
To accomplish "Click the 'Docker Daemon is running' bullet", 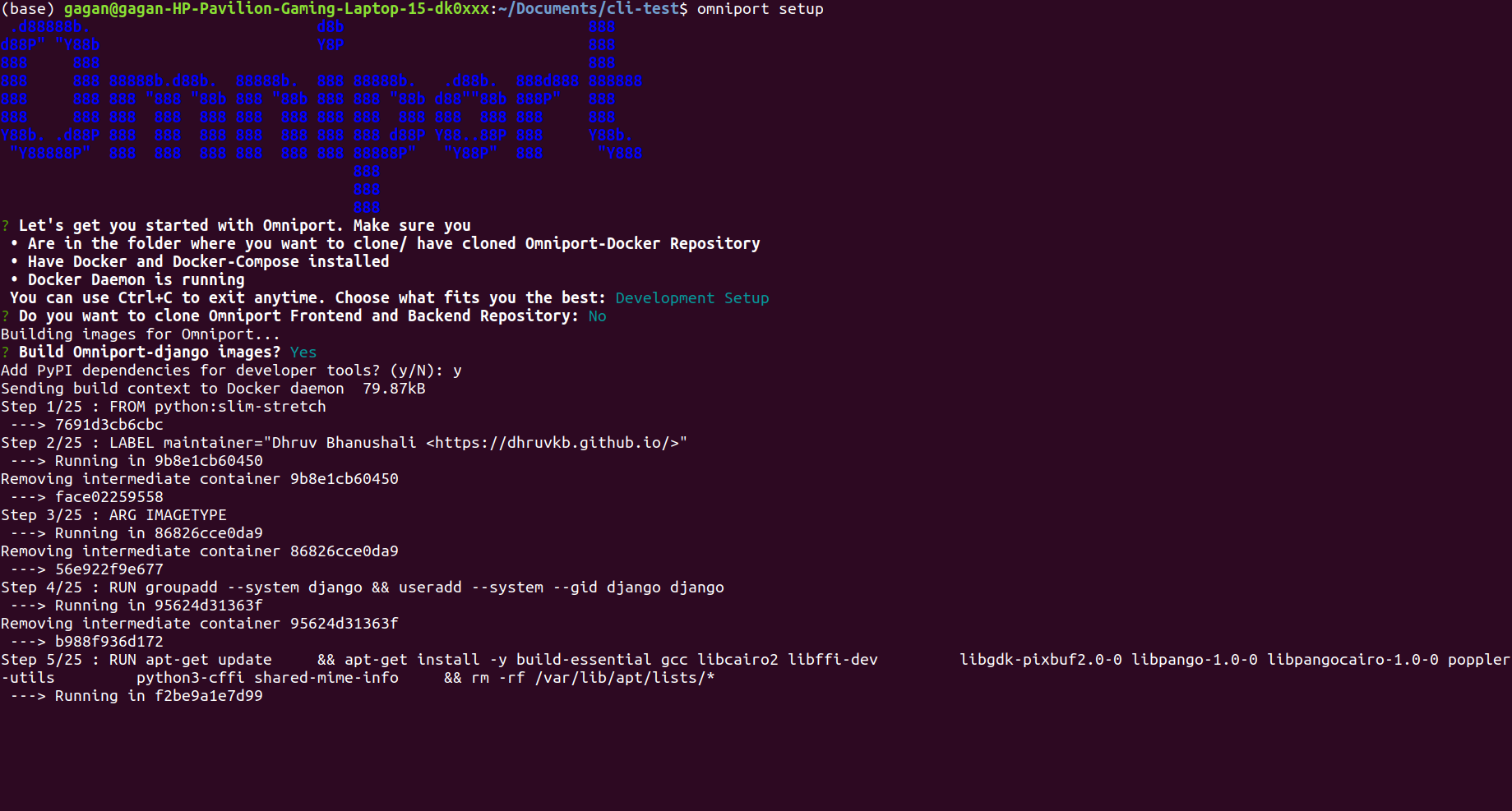I will [136, 280].
